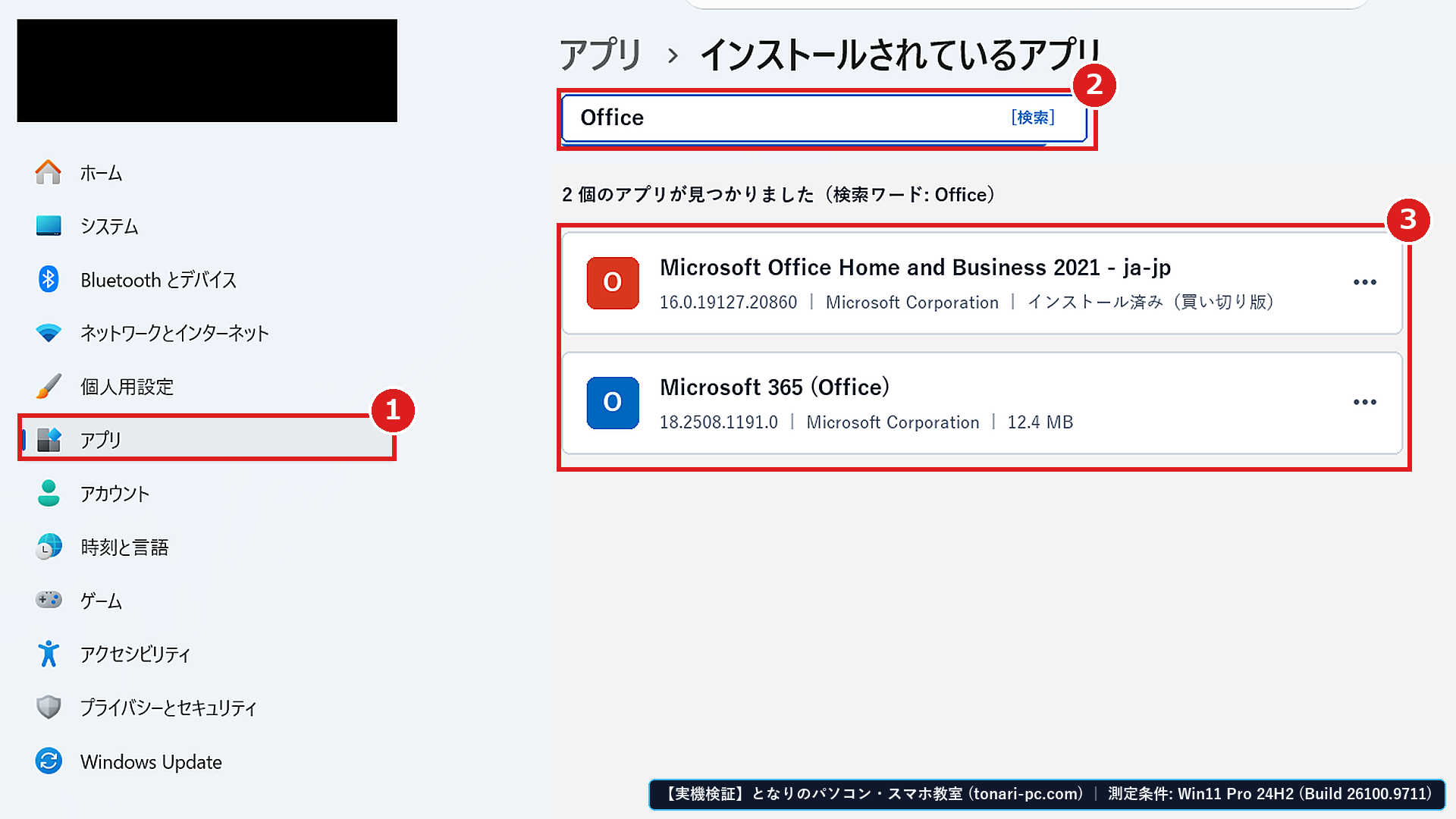Click the 12.4 MB size text
Screen dimensions: 1456x819
click(x=1040, y=422)
